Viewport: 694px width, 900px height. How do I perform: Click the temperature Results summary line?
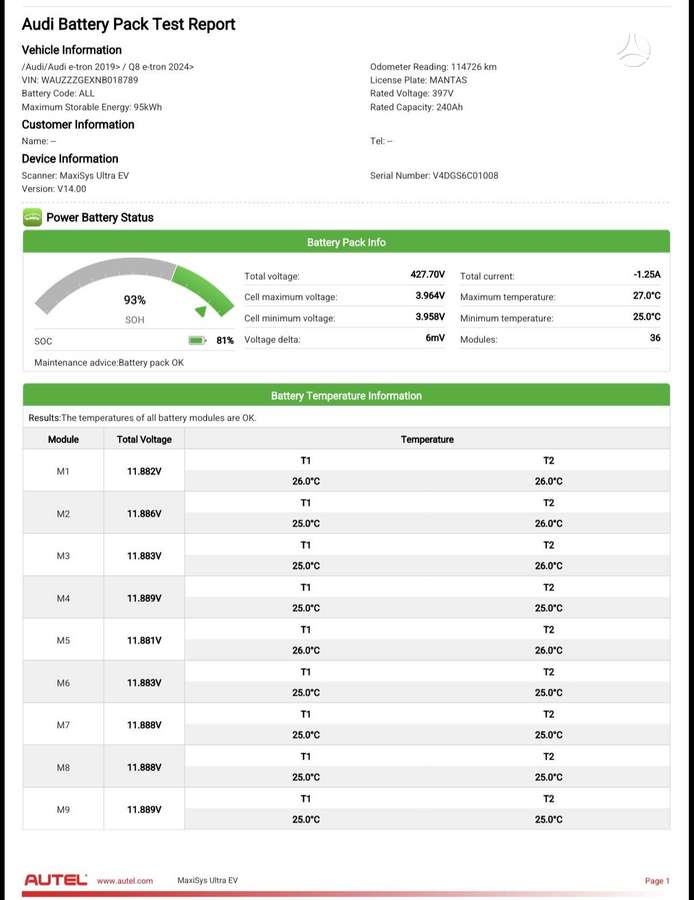coord(142,418)
